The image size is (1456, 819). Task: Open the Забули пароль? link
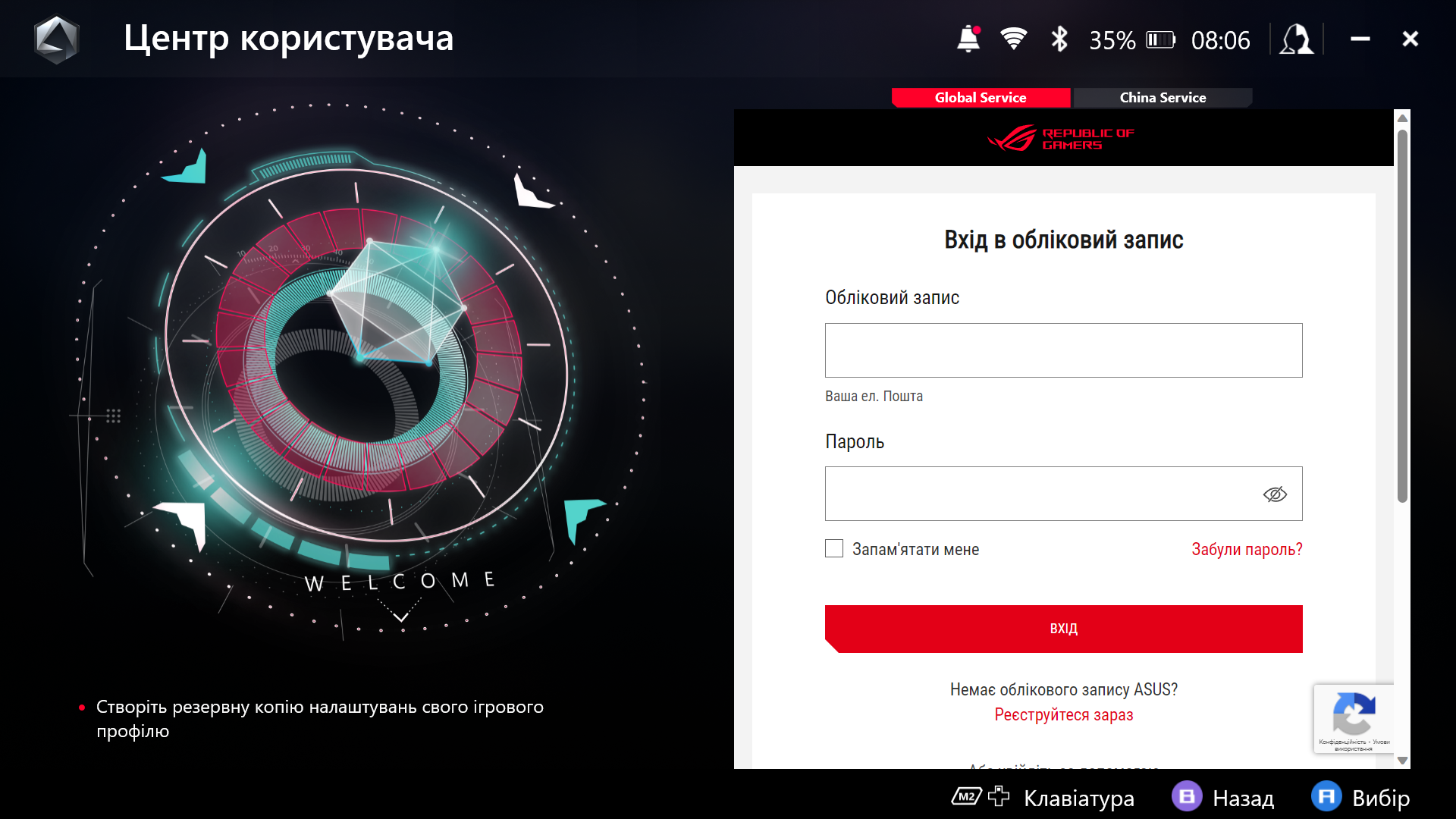tap(1247, 549)
